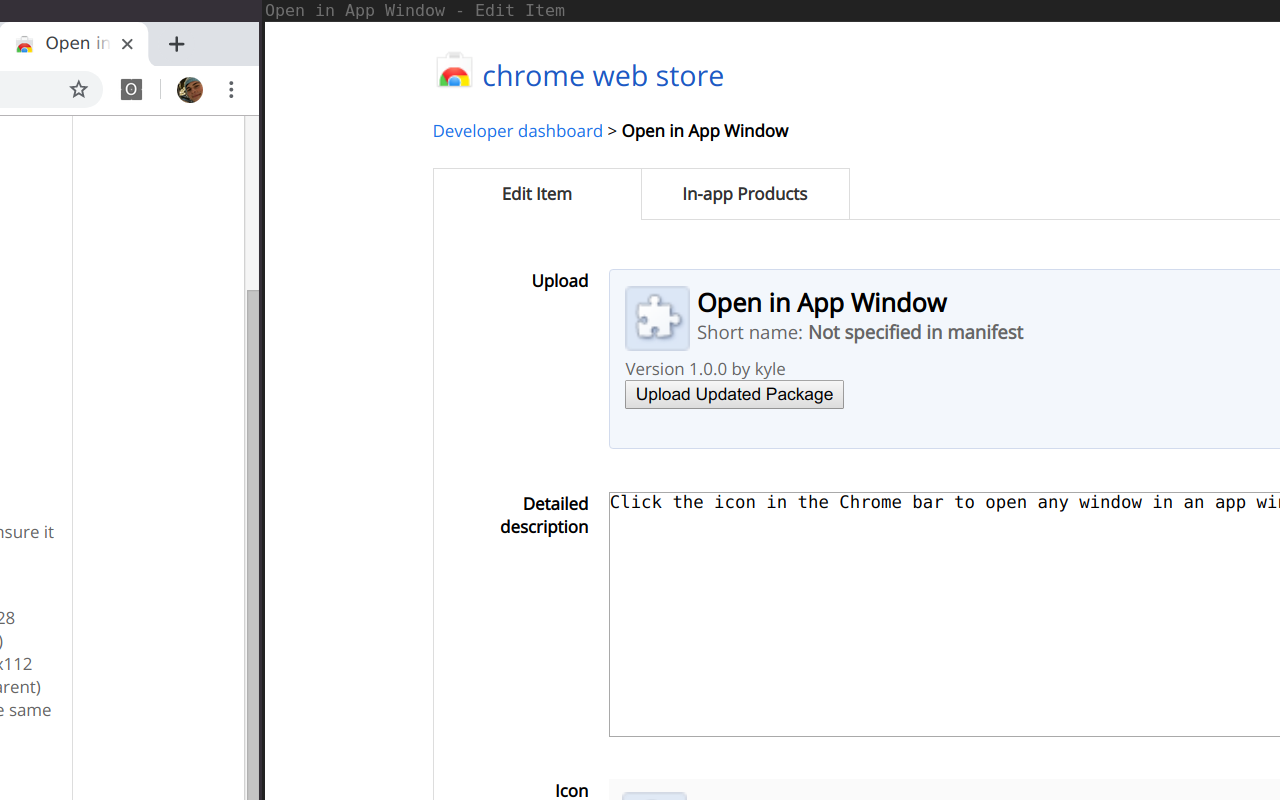This screenshot has height=800, width=1280.
Task: Open the Chrome profile avatar
Action: (189, 89)
